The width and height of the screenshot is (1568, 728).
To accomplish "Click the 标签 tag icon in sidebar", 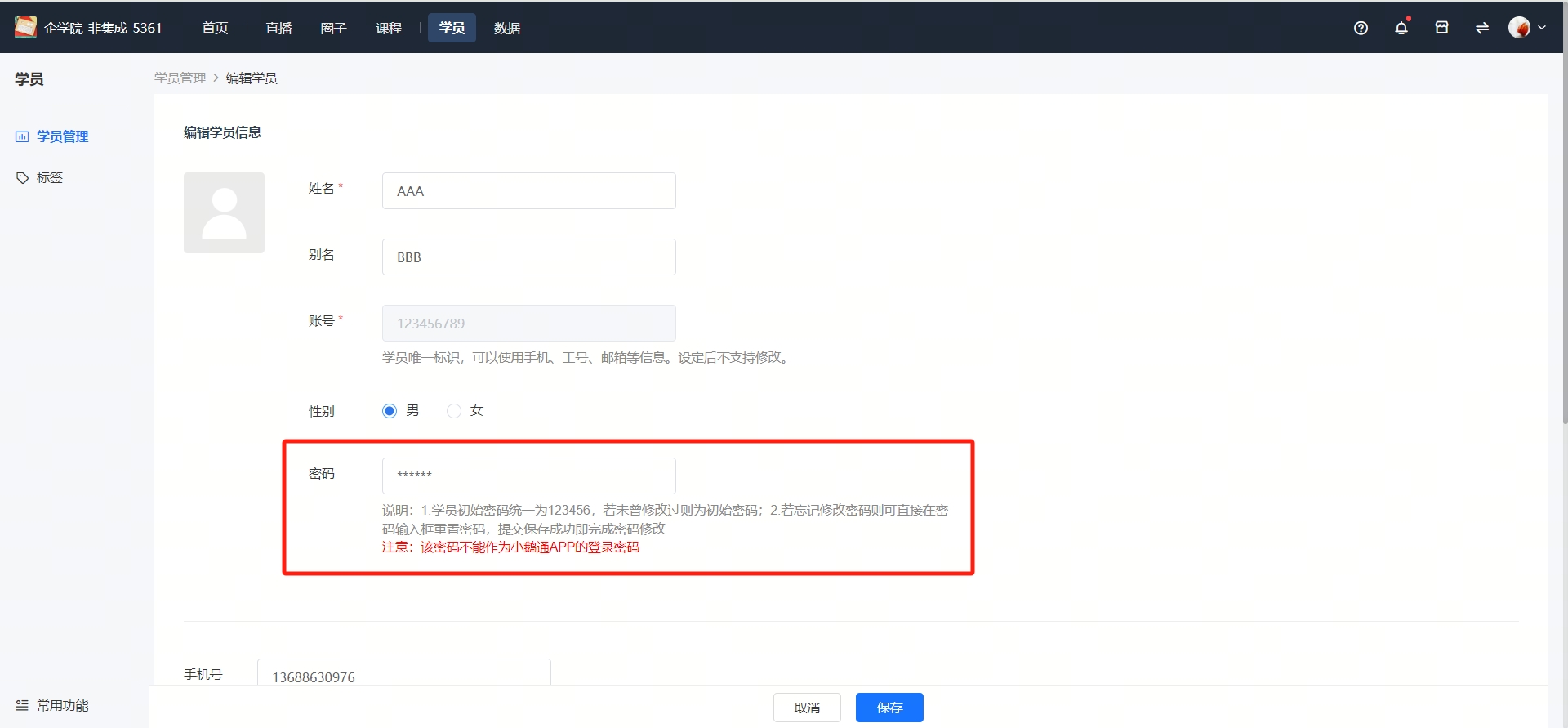I will (23, 177).
